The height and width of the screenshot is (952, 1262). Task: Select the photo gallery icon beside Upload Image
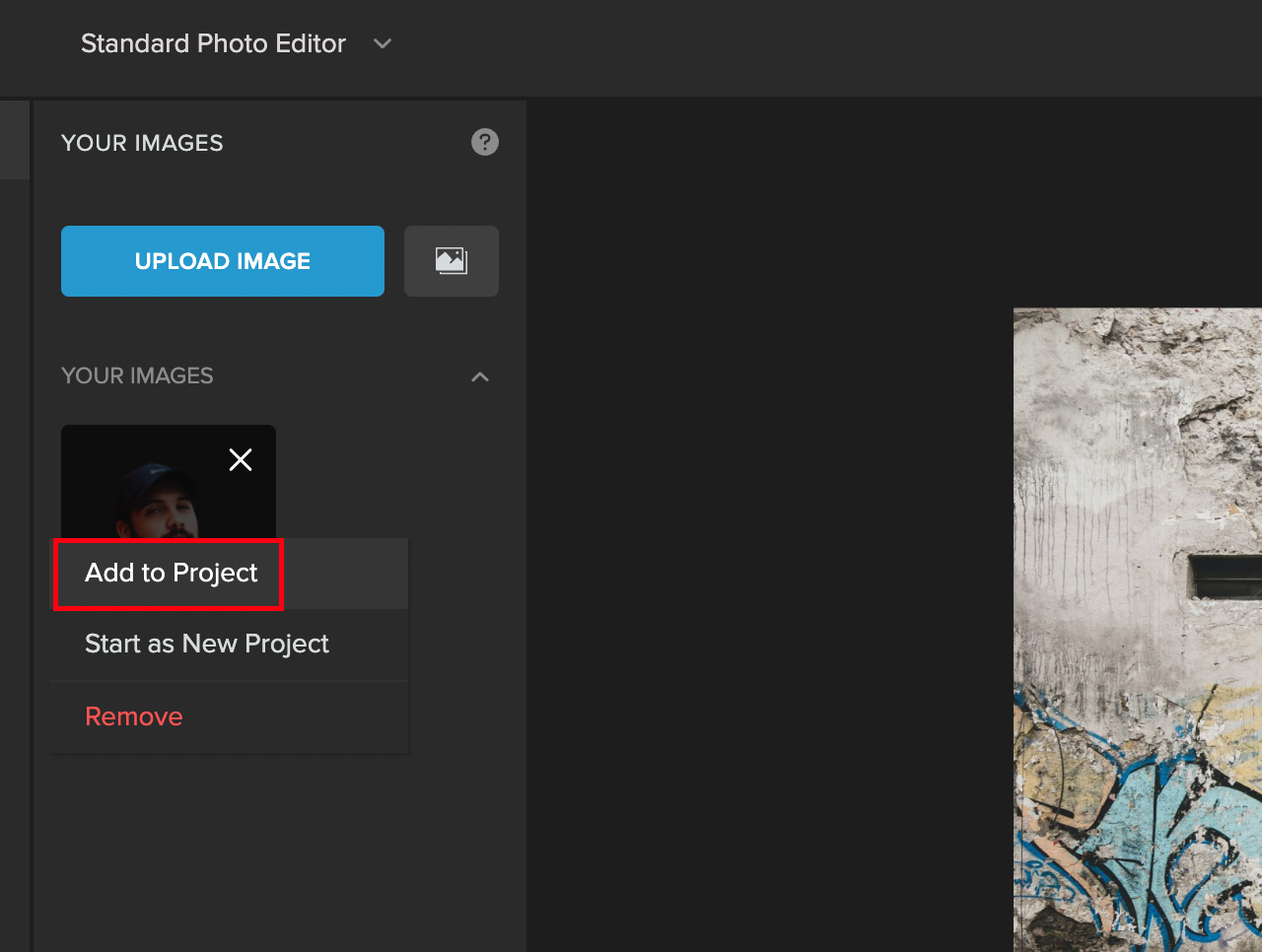point(451,260)
